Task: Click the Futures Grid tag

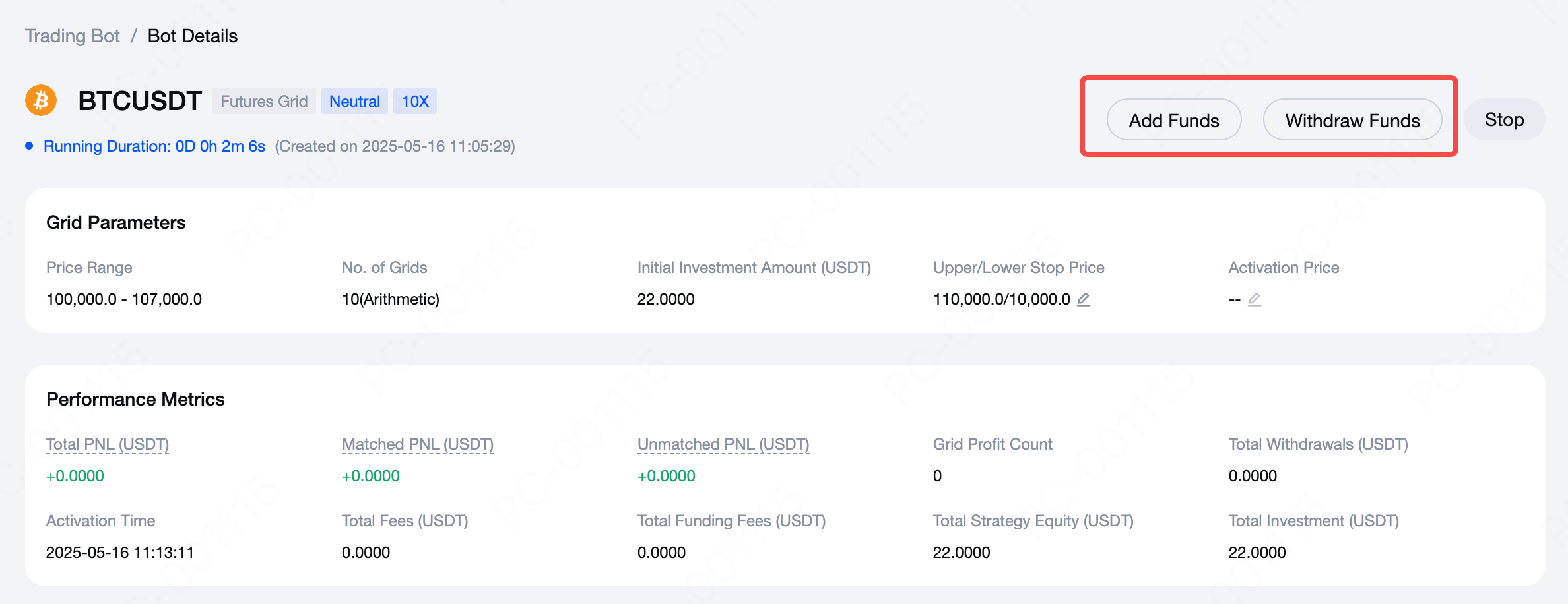Action: click(264, 101)
